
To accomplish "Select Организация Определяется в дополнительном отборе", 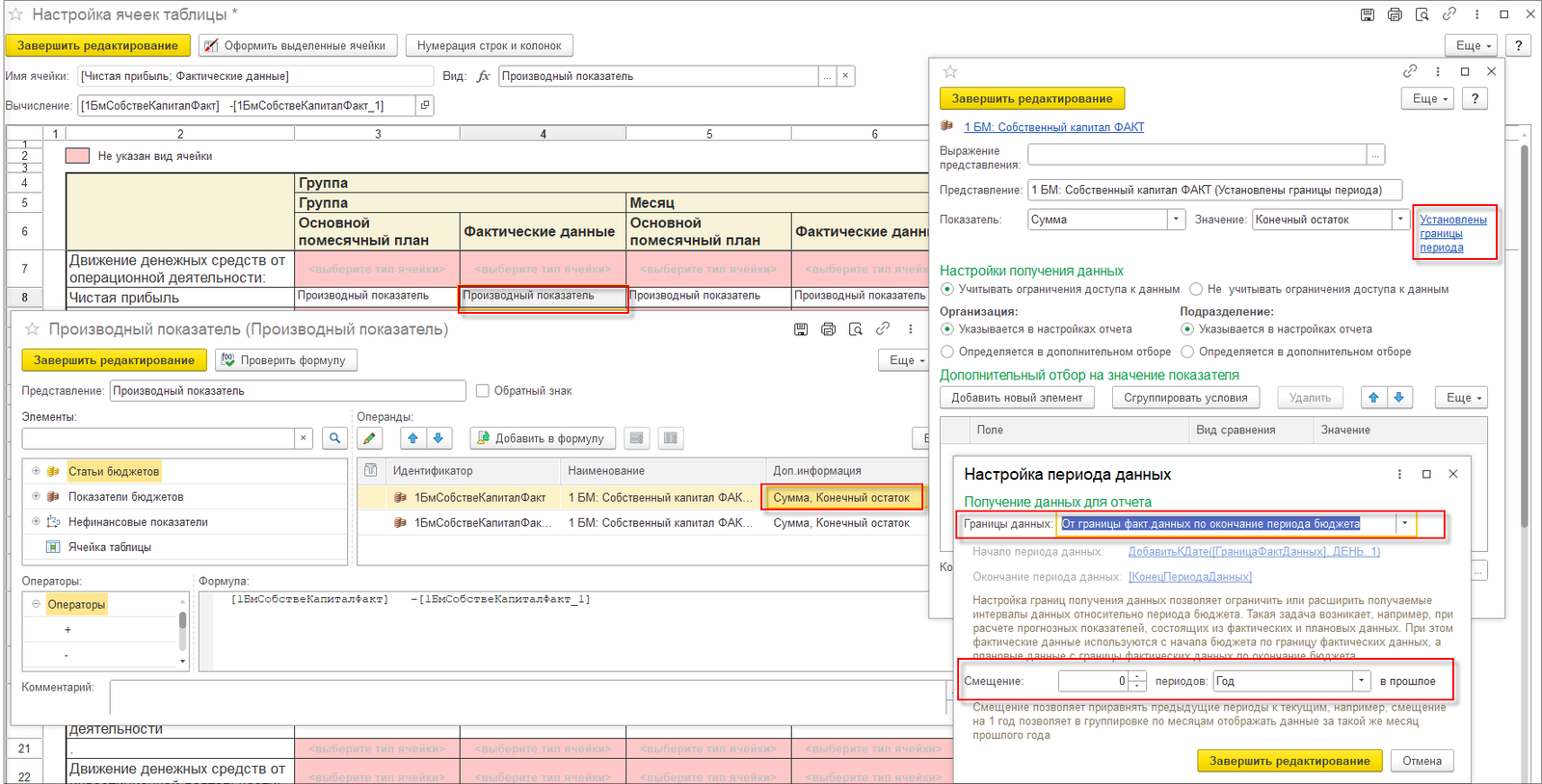I will (947, 352).
